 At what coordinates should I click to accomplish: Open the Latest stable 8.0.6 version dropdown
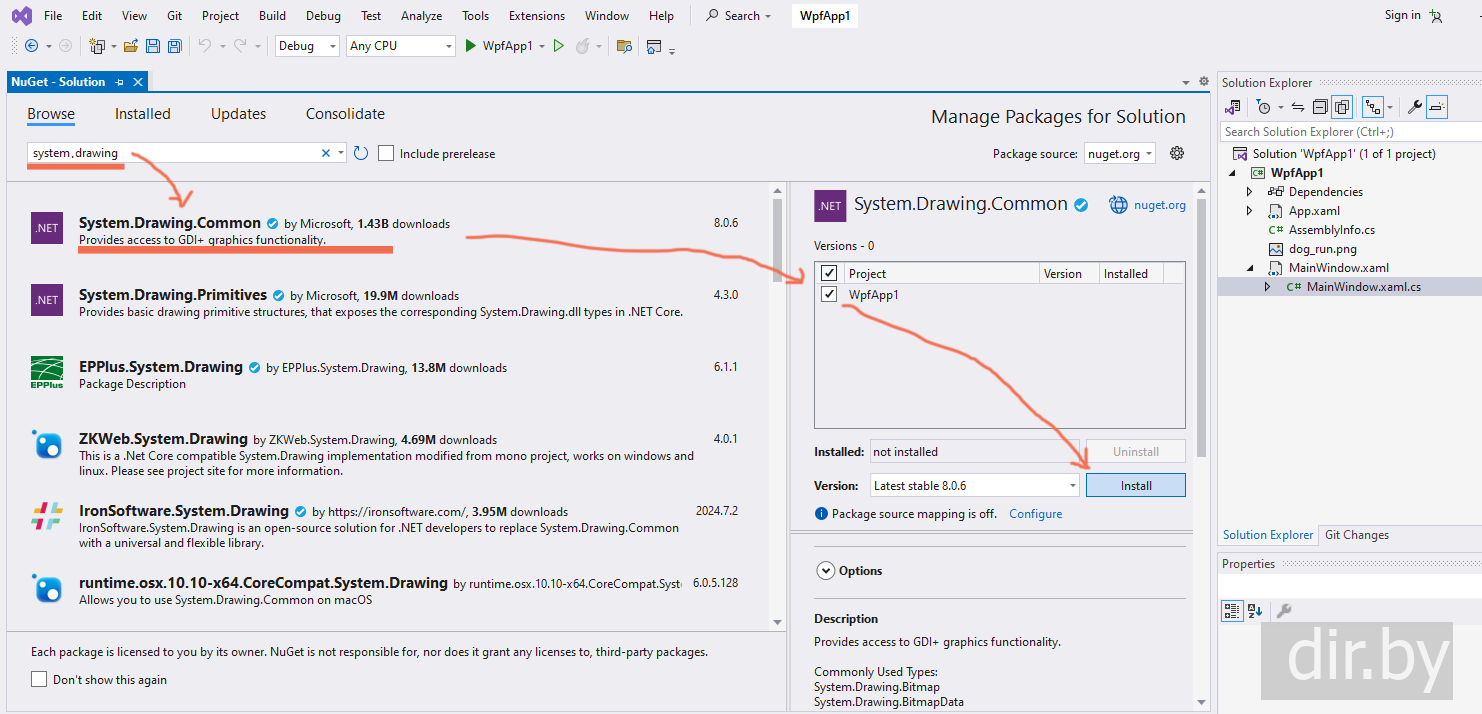(975, 486)
